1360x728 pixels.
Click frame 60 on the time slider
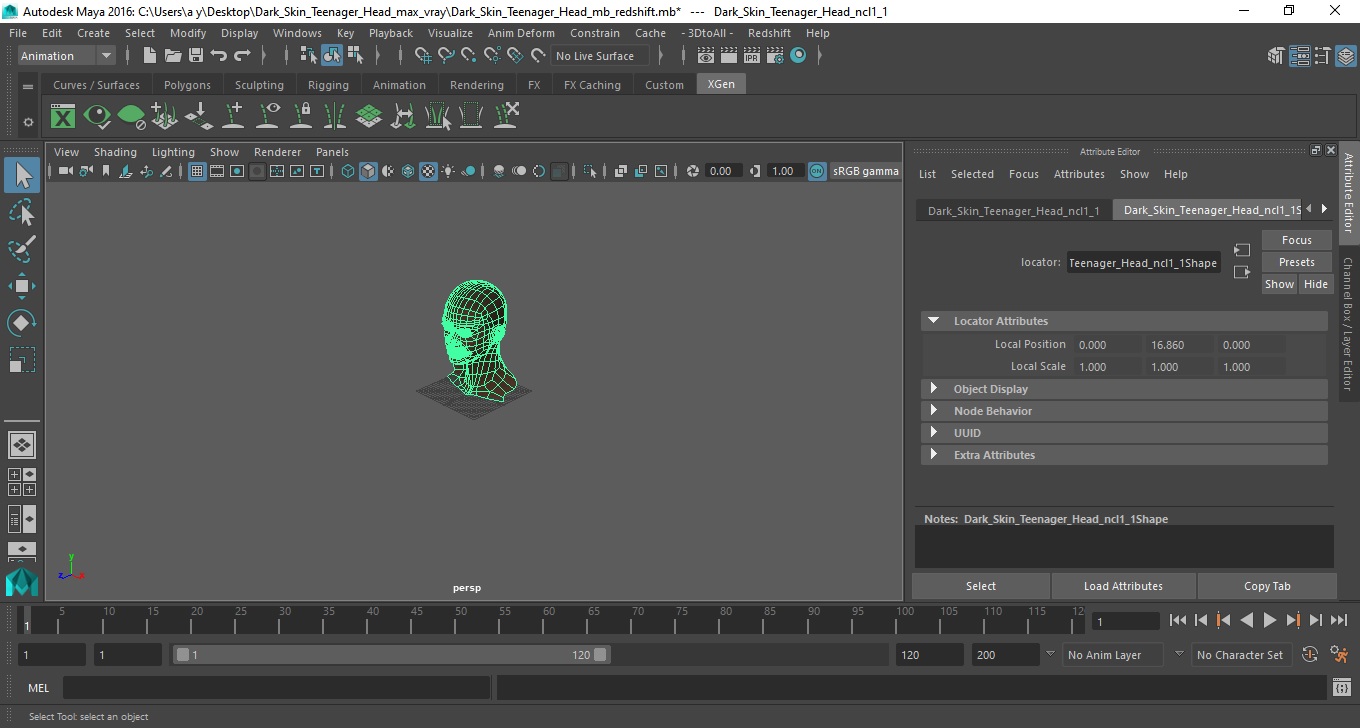[549, 619]
